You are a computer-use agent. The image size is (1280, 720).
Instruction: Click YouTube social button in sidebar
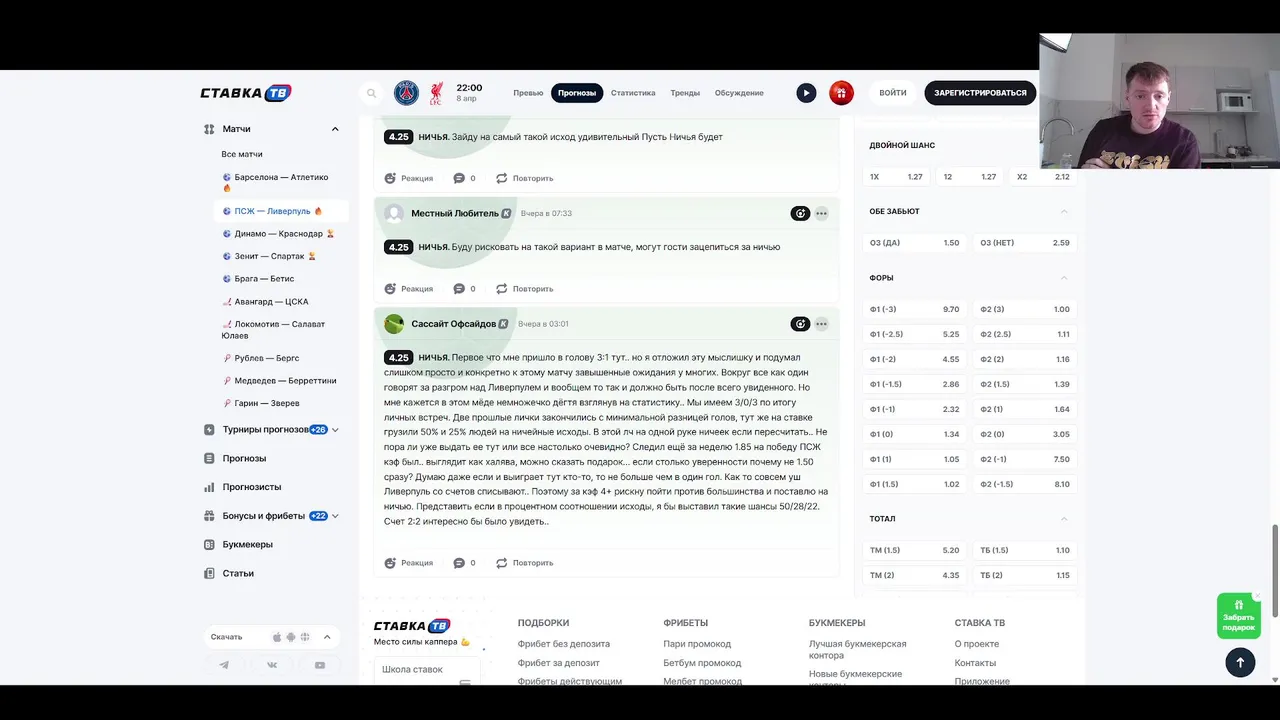point(320,665)
